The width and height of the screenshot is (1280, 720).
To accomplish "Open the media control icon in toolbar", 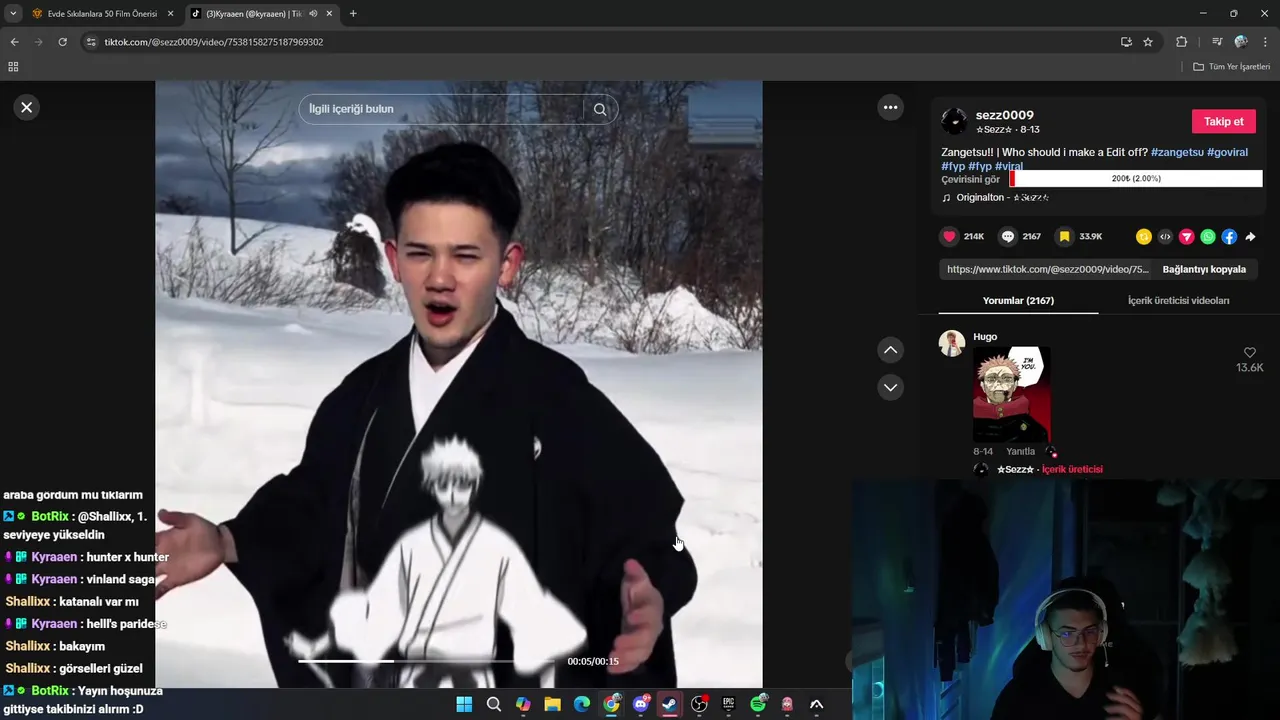I will pos(1217,42).
